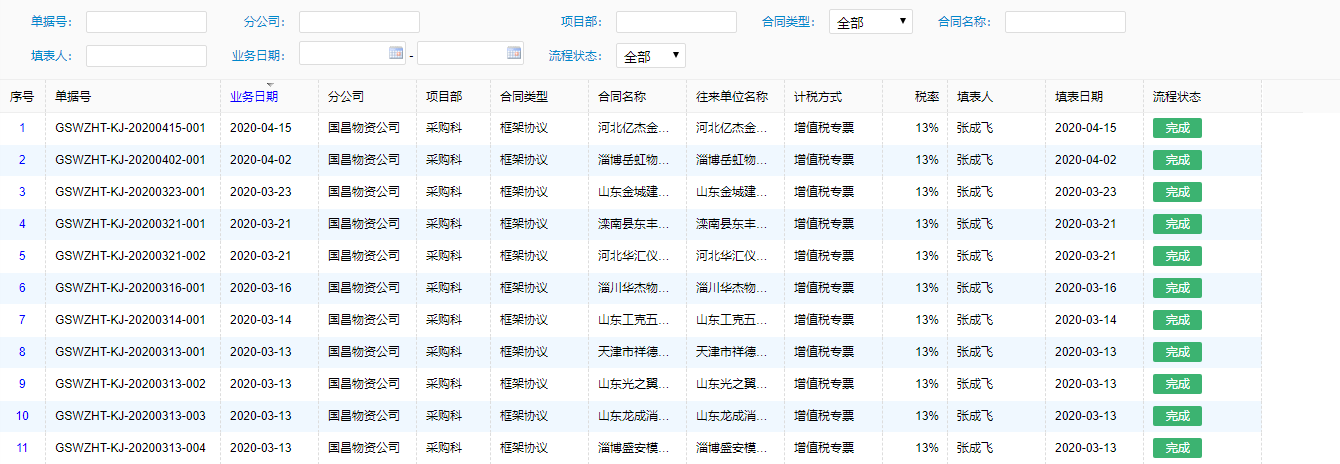
Task: Click 完成 status for GSWZHT-KJ-20200313-004
Action: (x=1177, y=448)
